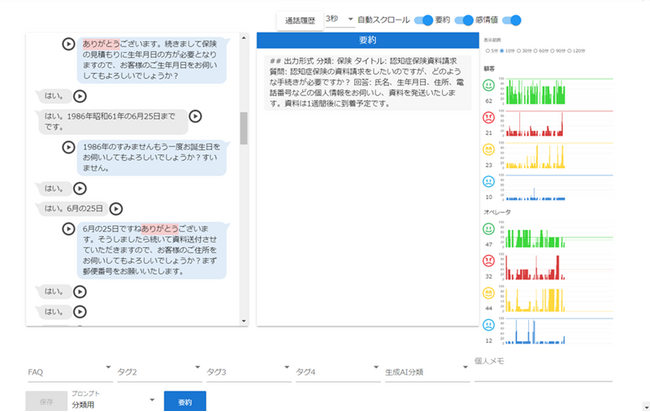Play the audio for message 'はい。6月の25日'

(116, 209)
